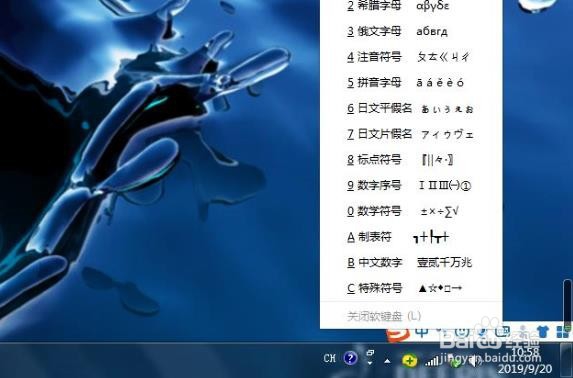573x378 pixels.
Task: Toggle the 中 Chinese/English mode icon
Action: tap(422, 333)
